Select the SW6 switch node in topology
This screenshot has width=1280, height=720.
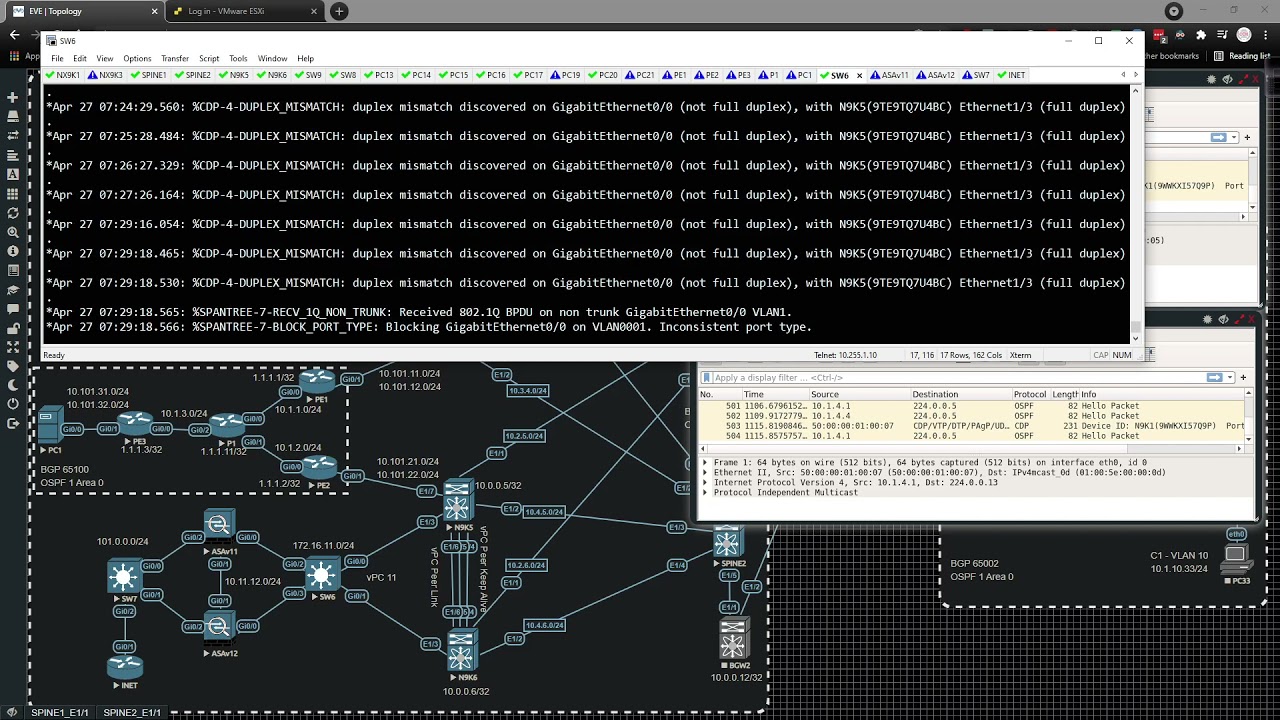(x=322, y=575)
